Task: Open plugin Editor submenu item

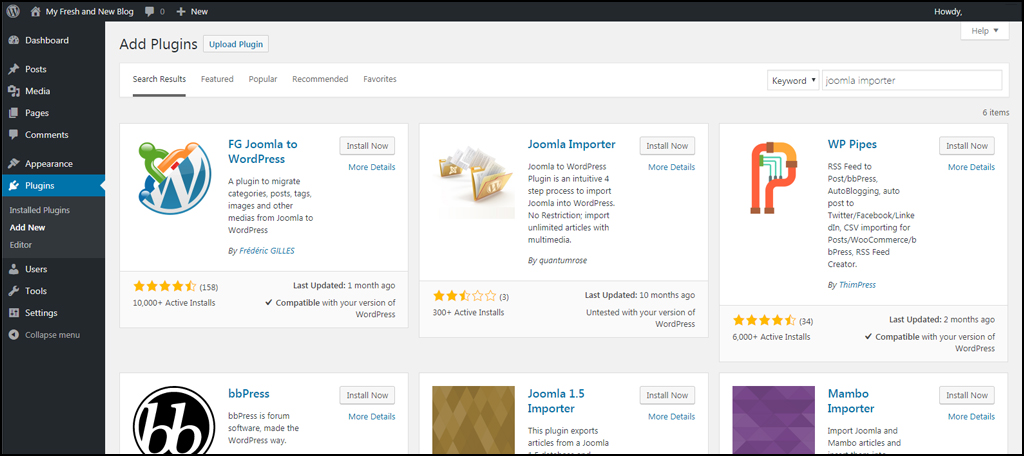Action: click(21, 245)
